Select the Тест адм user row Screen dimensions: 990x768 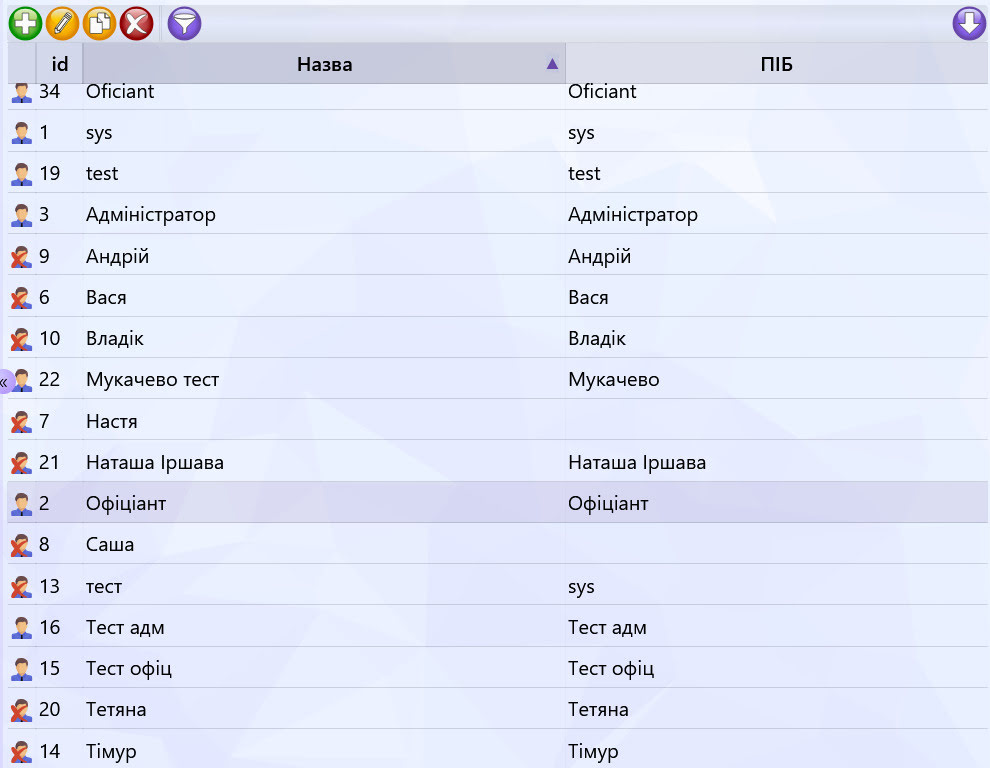(x=498, y=627)
